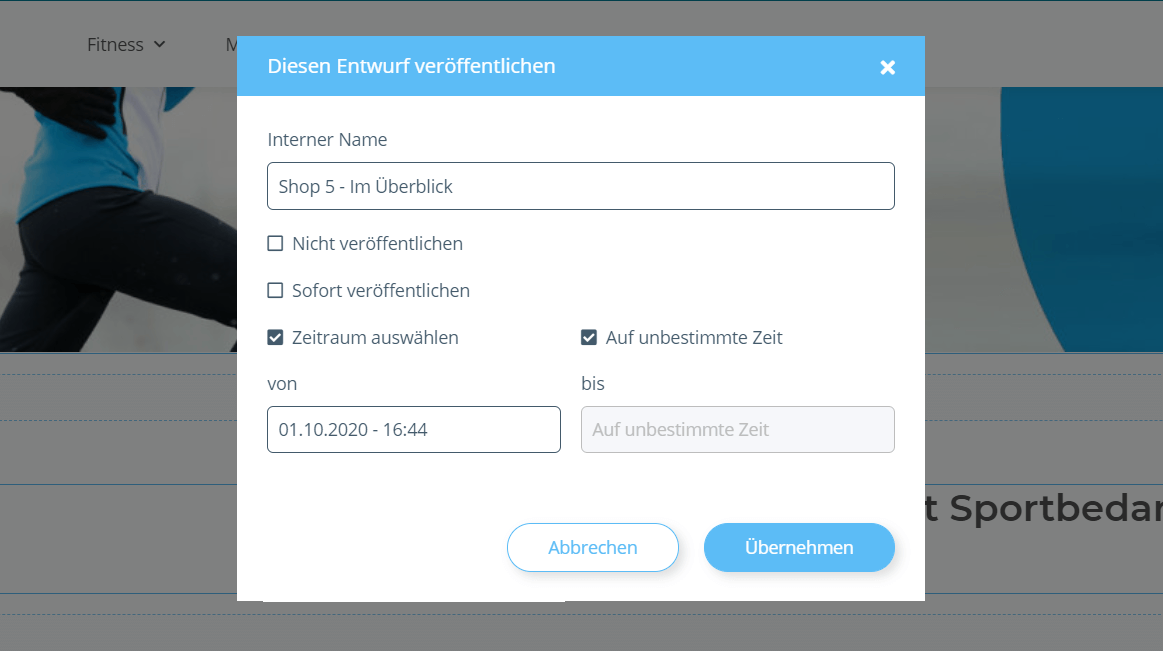Close the publish draft dialog
This screenshot has height=651, width=1163.
(x=887, y=67)
